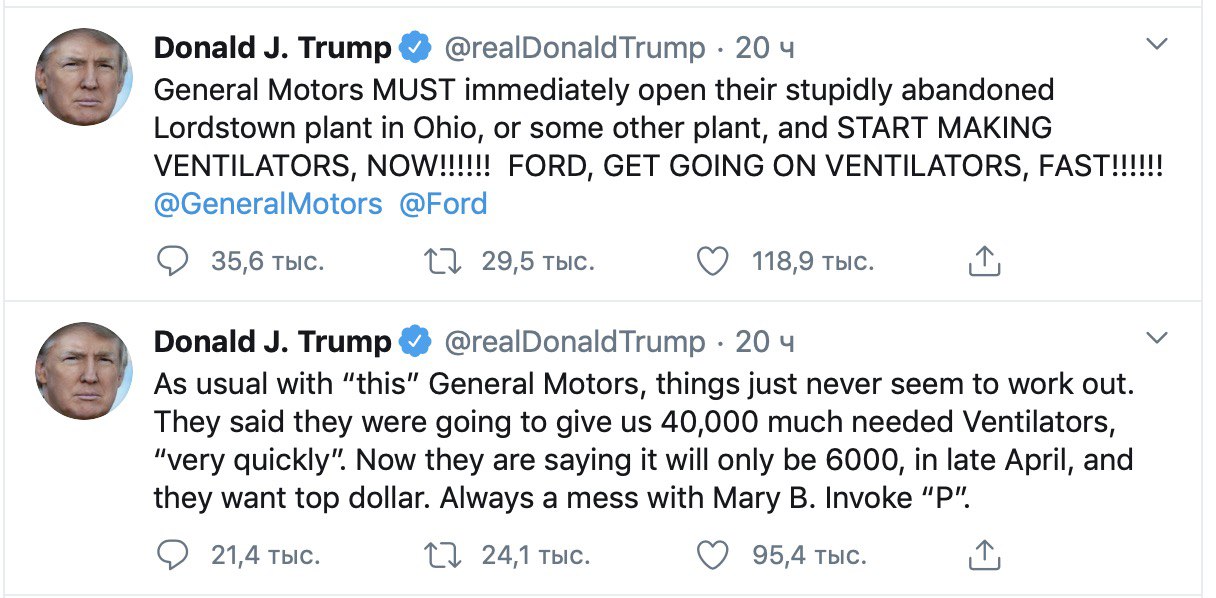Share the Mary B. tweet
1216x598 pixels.
(984, 555)
